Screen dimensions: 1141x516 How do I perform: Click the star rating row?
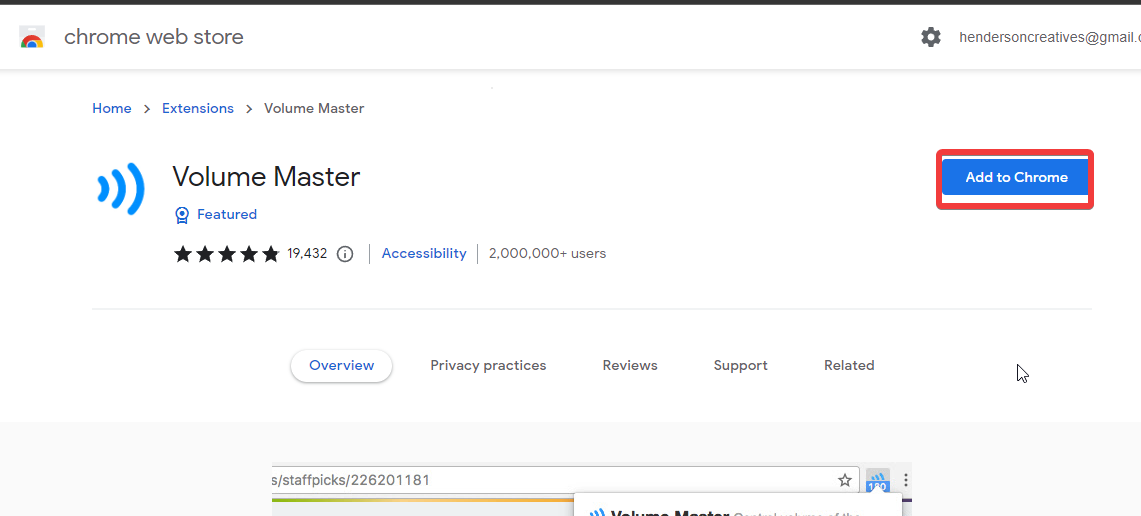point(226,254)
